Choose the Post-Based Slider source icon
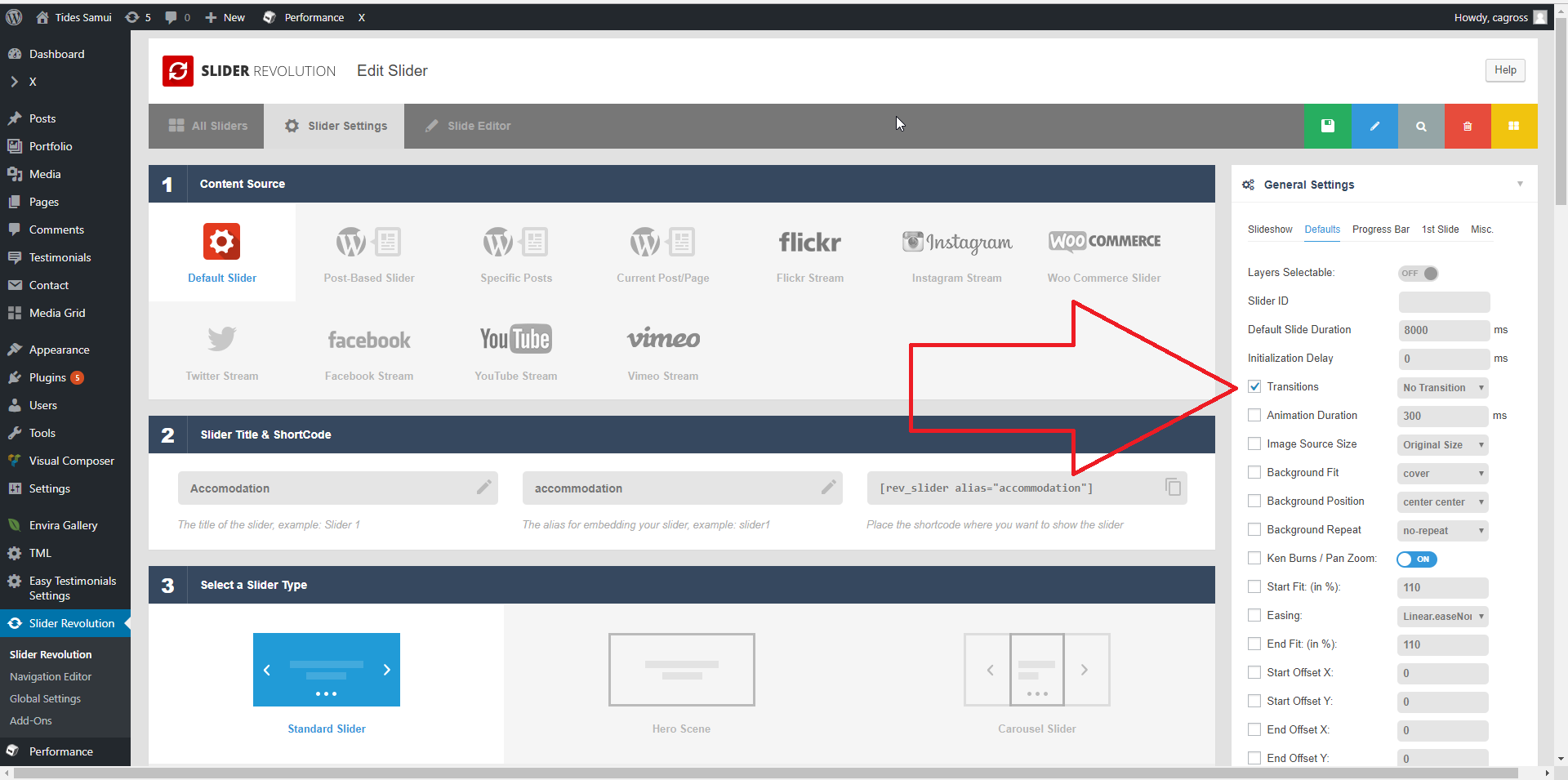This screenshot has height=780, width=1568. pos(369,242)
